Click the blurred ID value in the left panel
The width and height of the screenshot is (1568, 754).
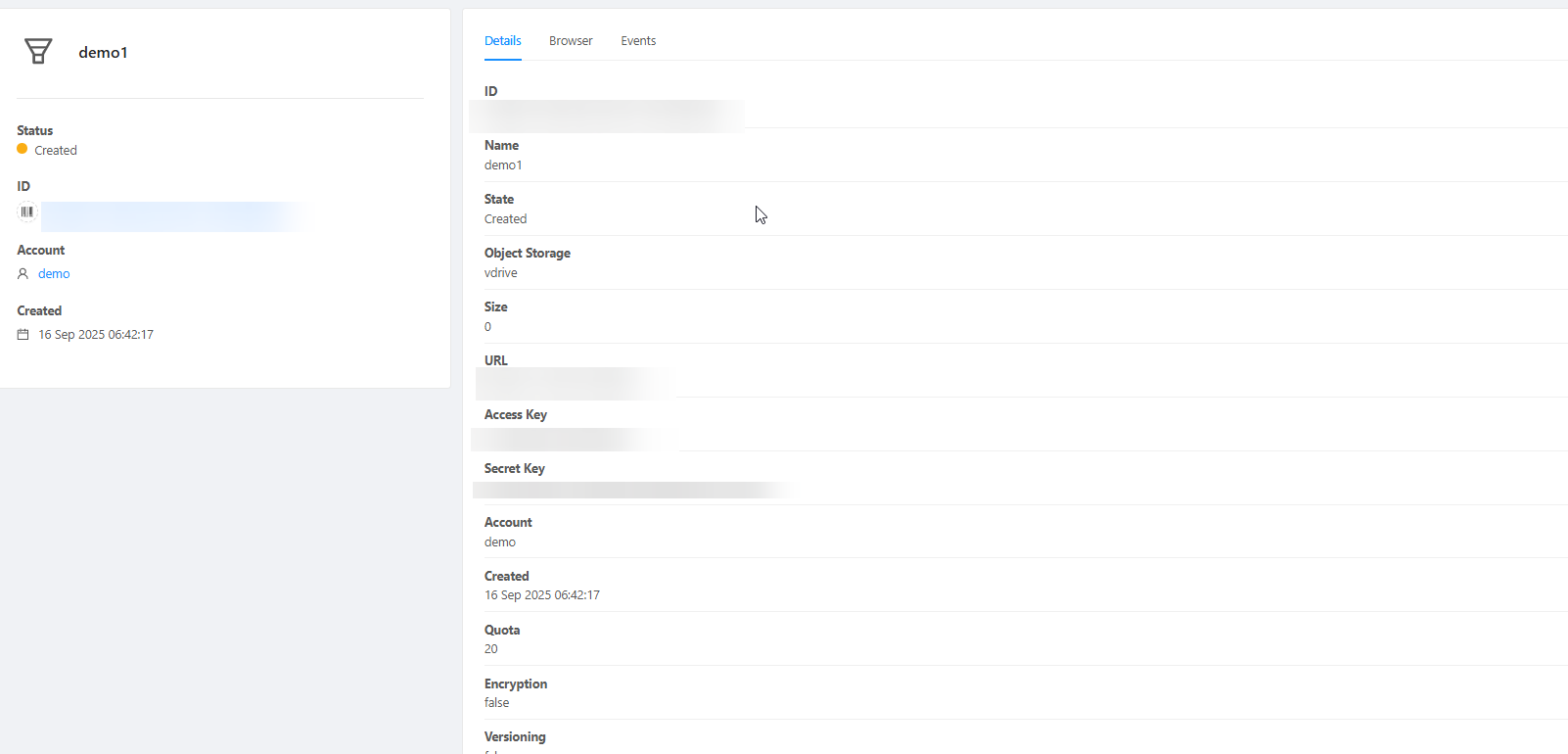click(x=171, y=216)
